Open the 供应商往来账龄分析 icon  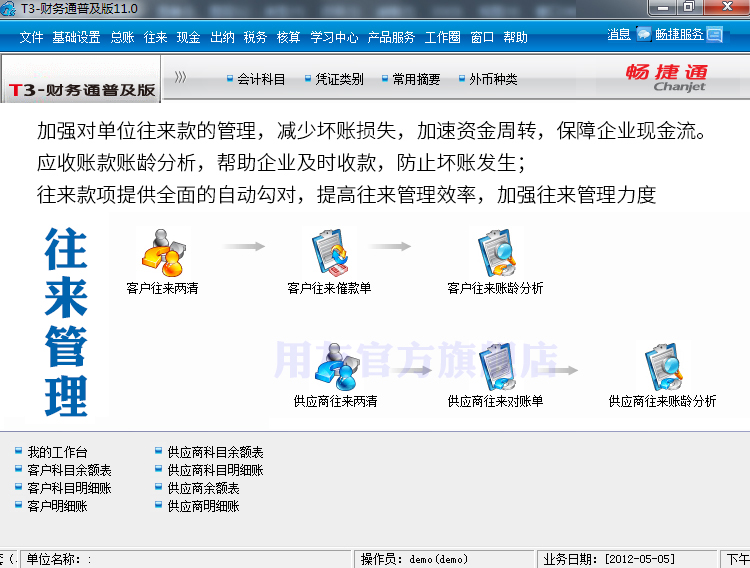click(x=663, y=367)
